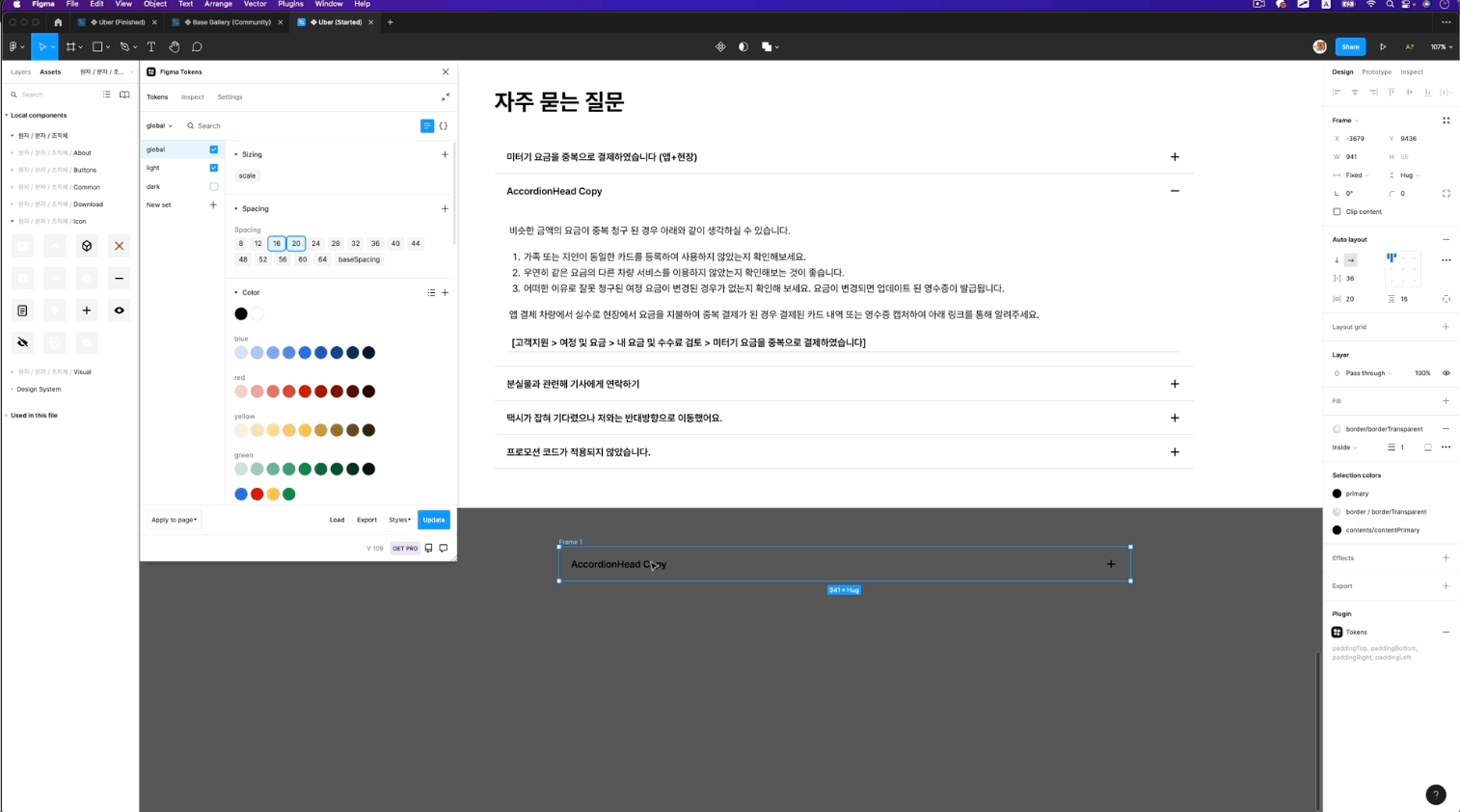Screen dimensions: 1460x812
Task: Select the Pen tool
Action: click(x=124, y=46)
